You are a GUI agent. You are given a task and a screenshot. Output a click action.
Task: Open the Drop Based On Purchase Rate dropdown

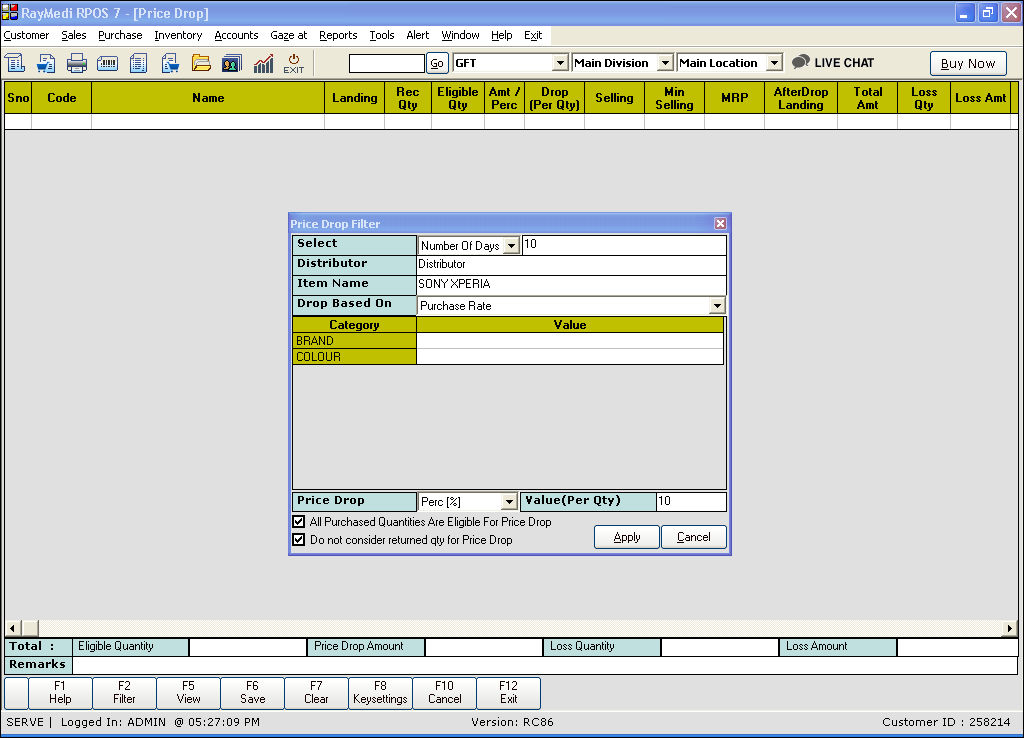pyautogui.click(x=716, y=306)
